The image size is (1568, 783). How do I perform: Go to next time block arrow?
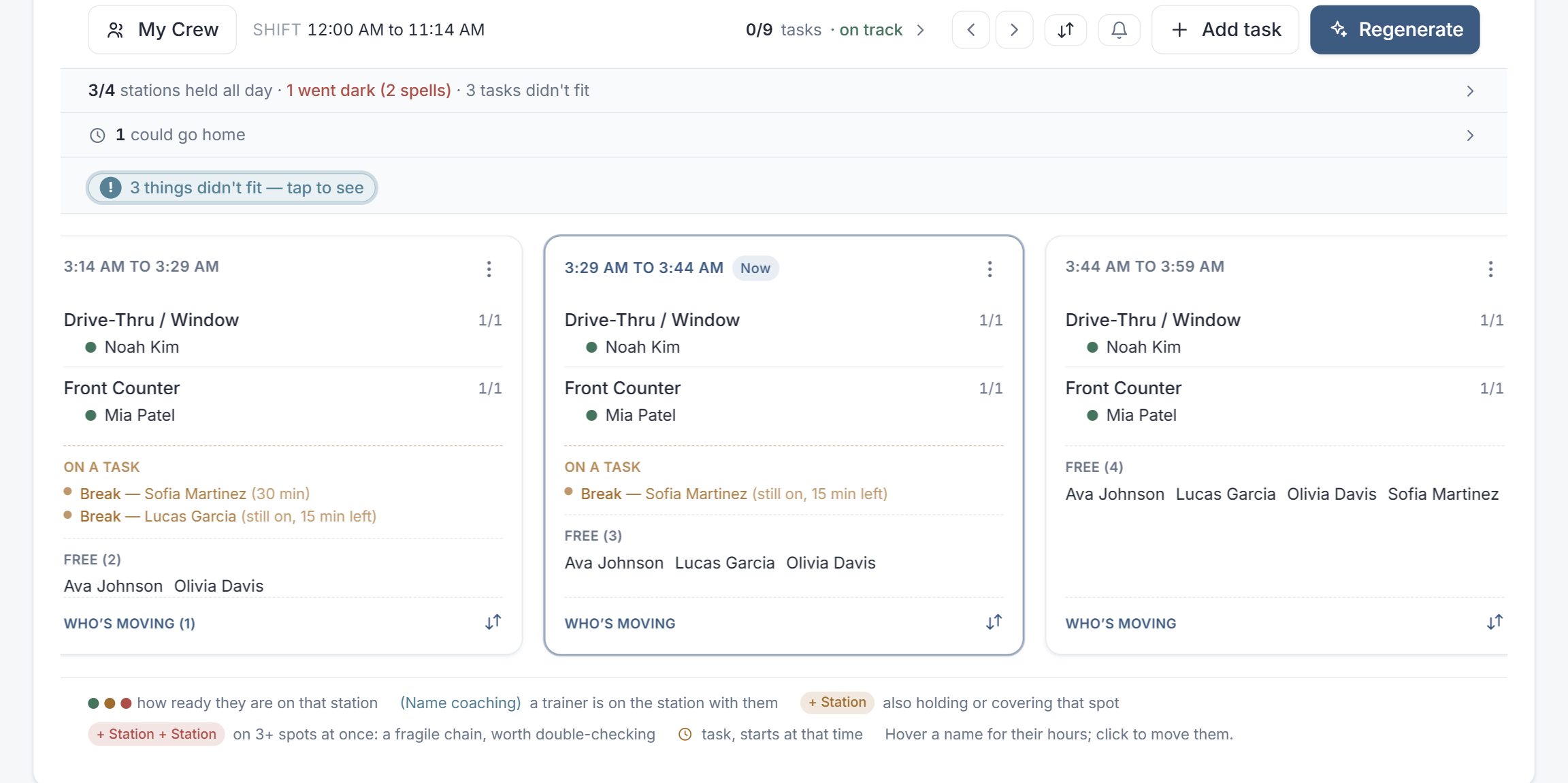[x=1014, y=30]
